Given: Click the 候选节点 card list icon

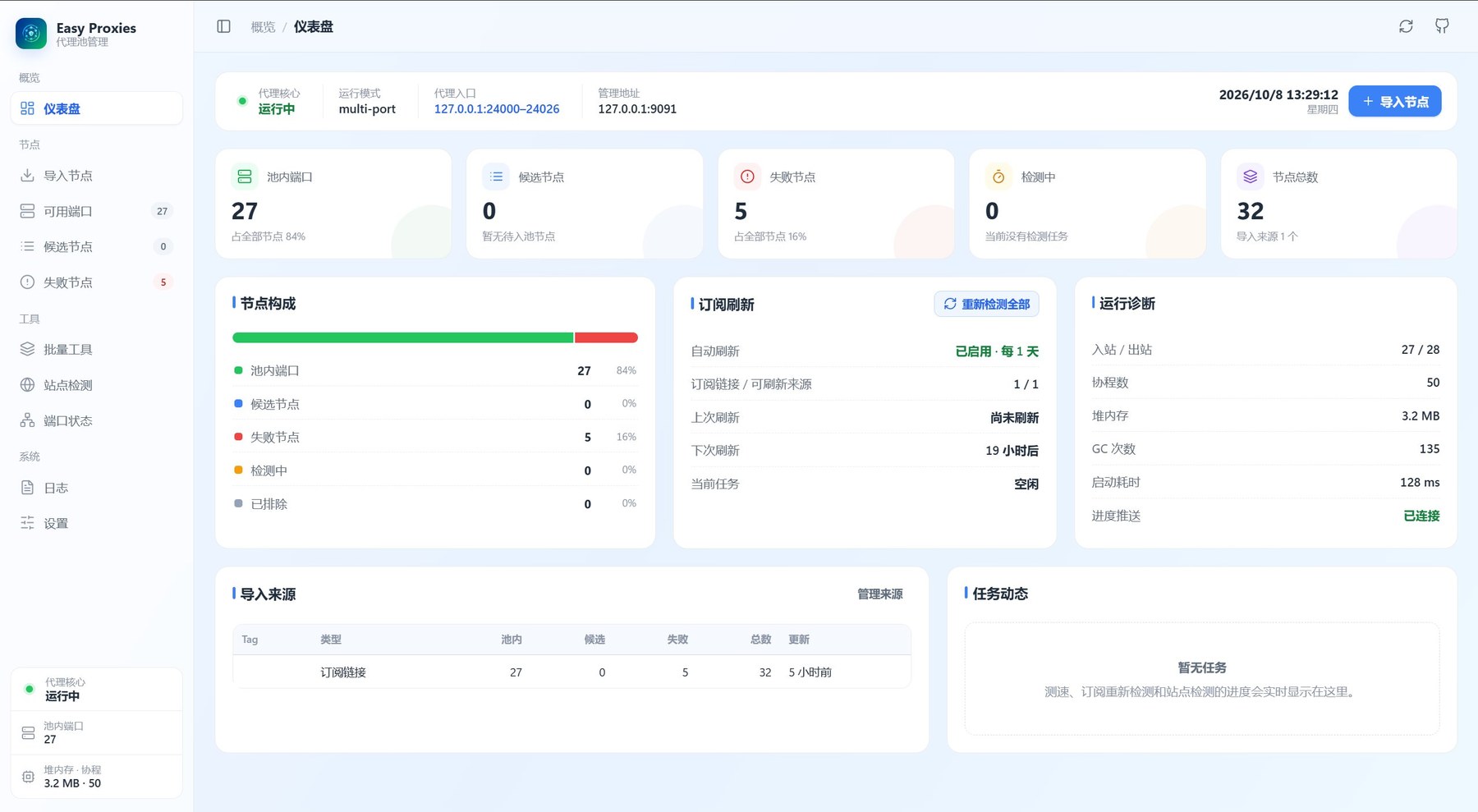Looking at the screenshot, I should (x=496, y=177).
